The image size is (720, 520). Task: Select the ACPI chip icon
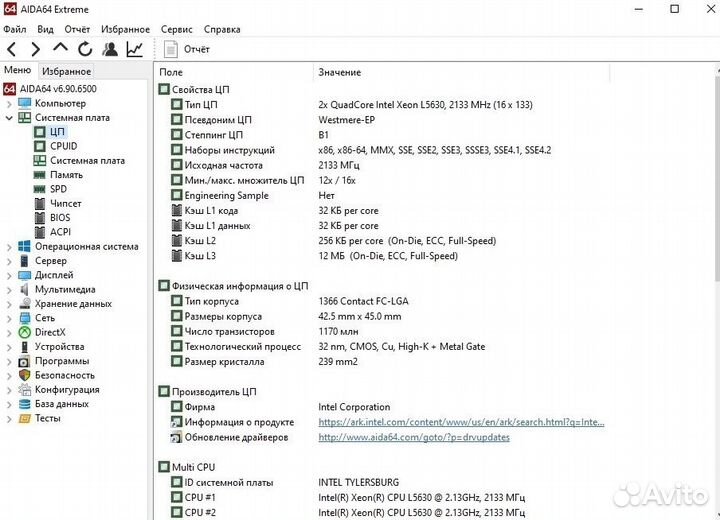[x=40, y=232]
